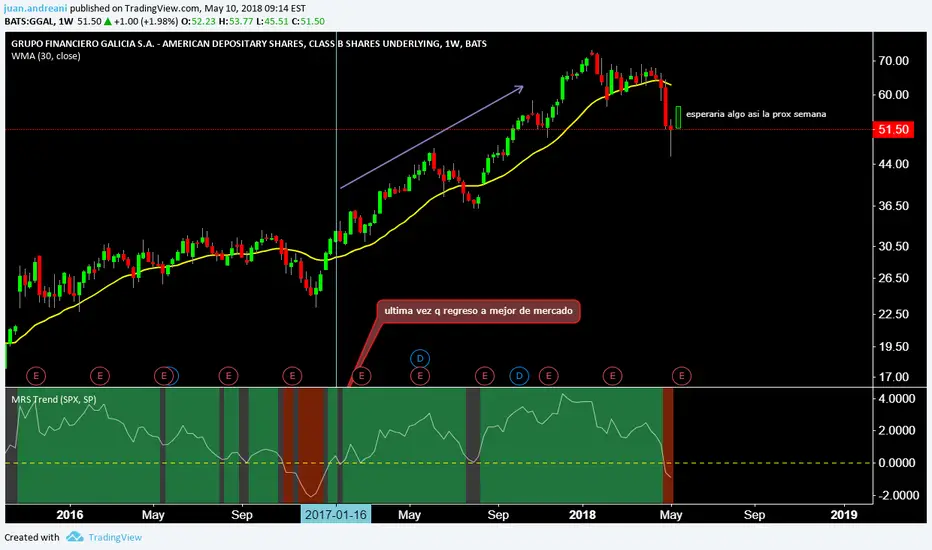Screen dimensions: 932x550
Task: Click the 0.0000 MRS scale label
Action: [x=897, y=463]
